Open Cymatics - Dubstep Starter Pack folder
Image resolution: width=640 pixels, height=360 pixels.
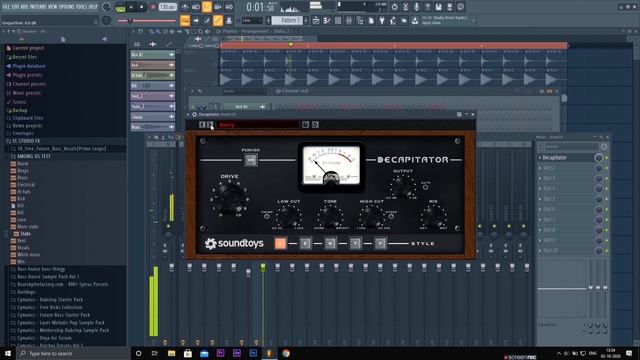(x=50, y=299)
